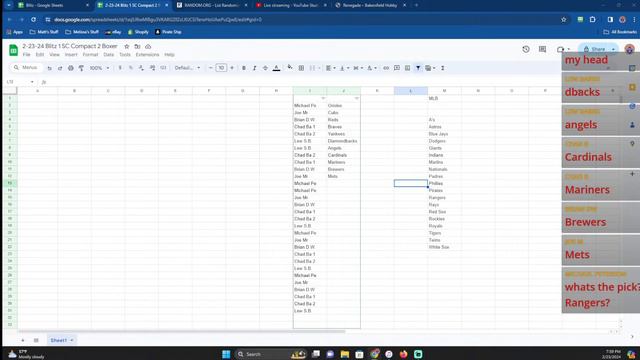Open the fill color picker
Screen dimensions: 640x360
[x=290, y=68]
